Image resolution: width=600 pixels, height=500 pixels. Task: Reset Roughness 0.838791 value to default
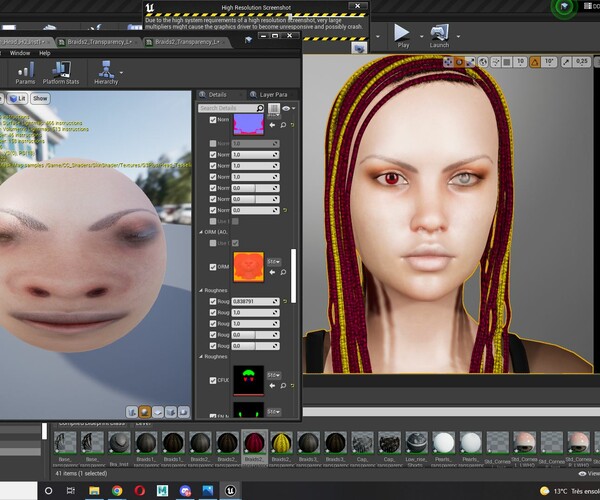point(285,301)
